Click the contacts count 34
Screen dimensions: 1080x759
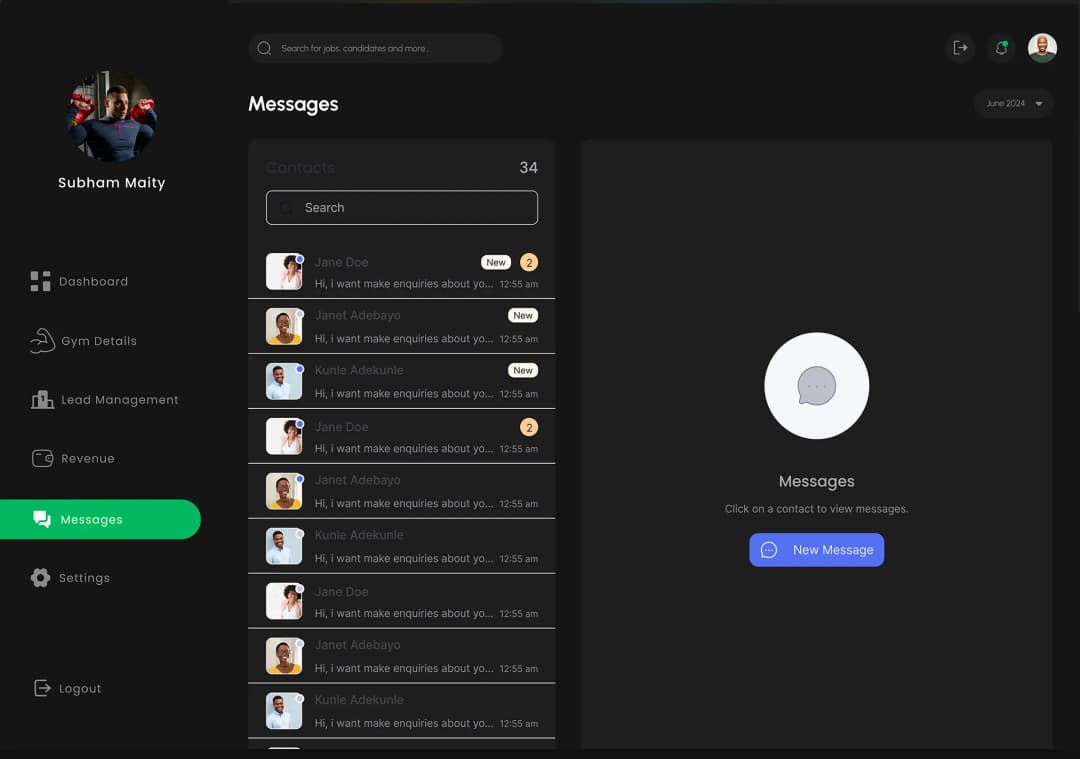528,167
